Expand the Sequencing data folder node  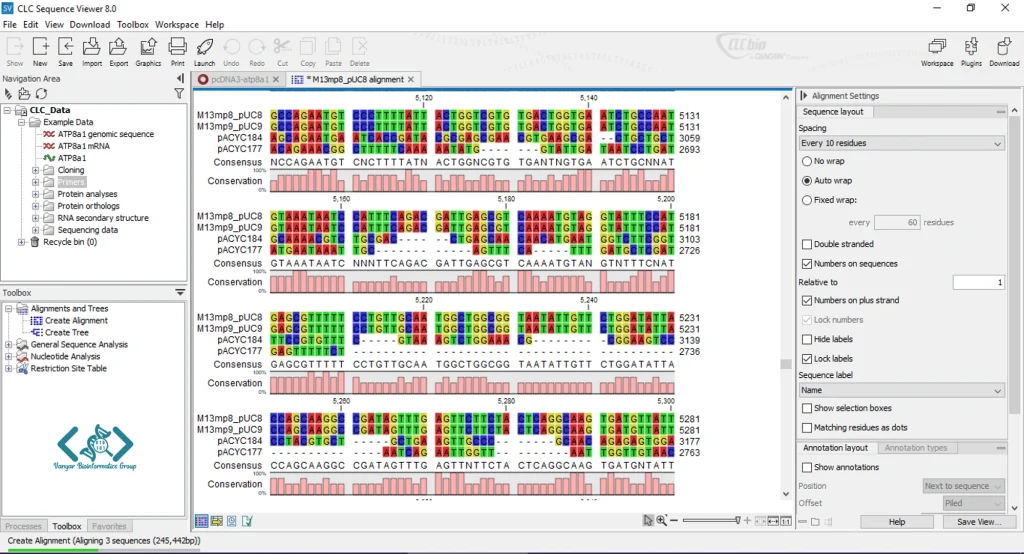[x=35, y=230]
